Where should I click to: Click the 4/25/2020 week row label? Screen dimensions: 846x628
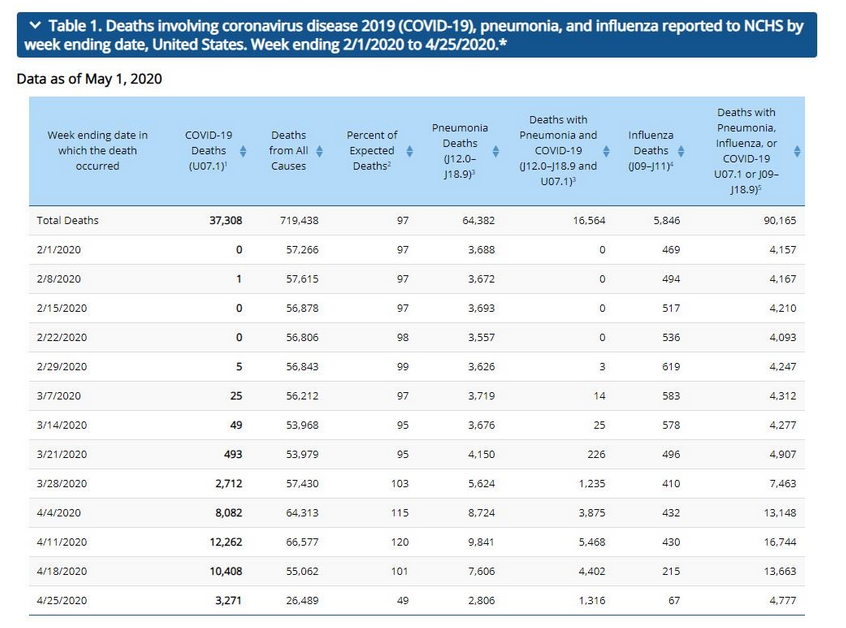pos(62,600)
